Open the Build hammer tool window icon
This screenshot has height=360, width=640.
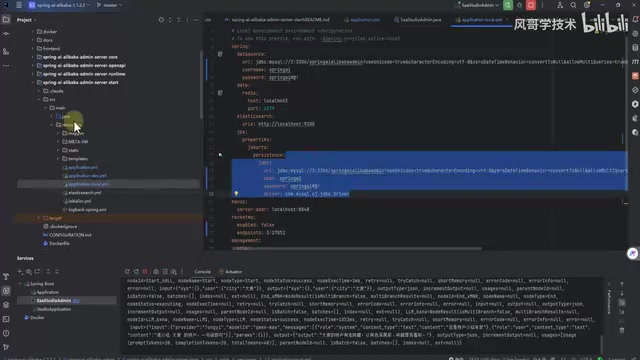pyautogui.click(x=6, y=277)
